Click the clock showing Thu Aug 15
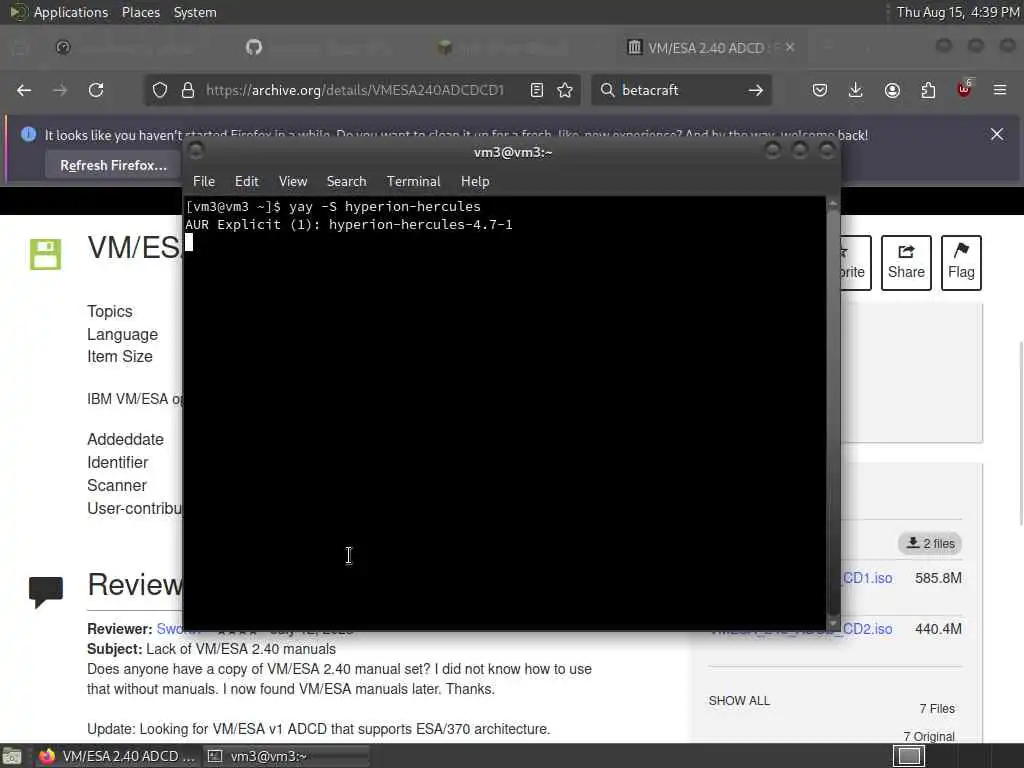 tap(957, 12)
